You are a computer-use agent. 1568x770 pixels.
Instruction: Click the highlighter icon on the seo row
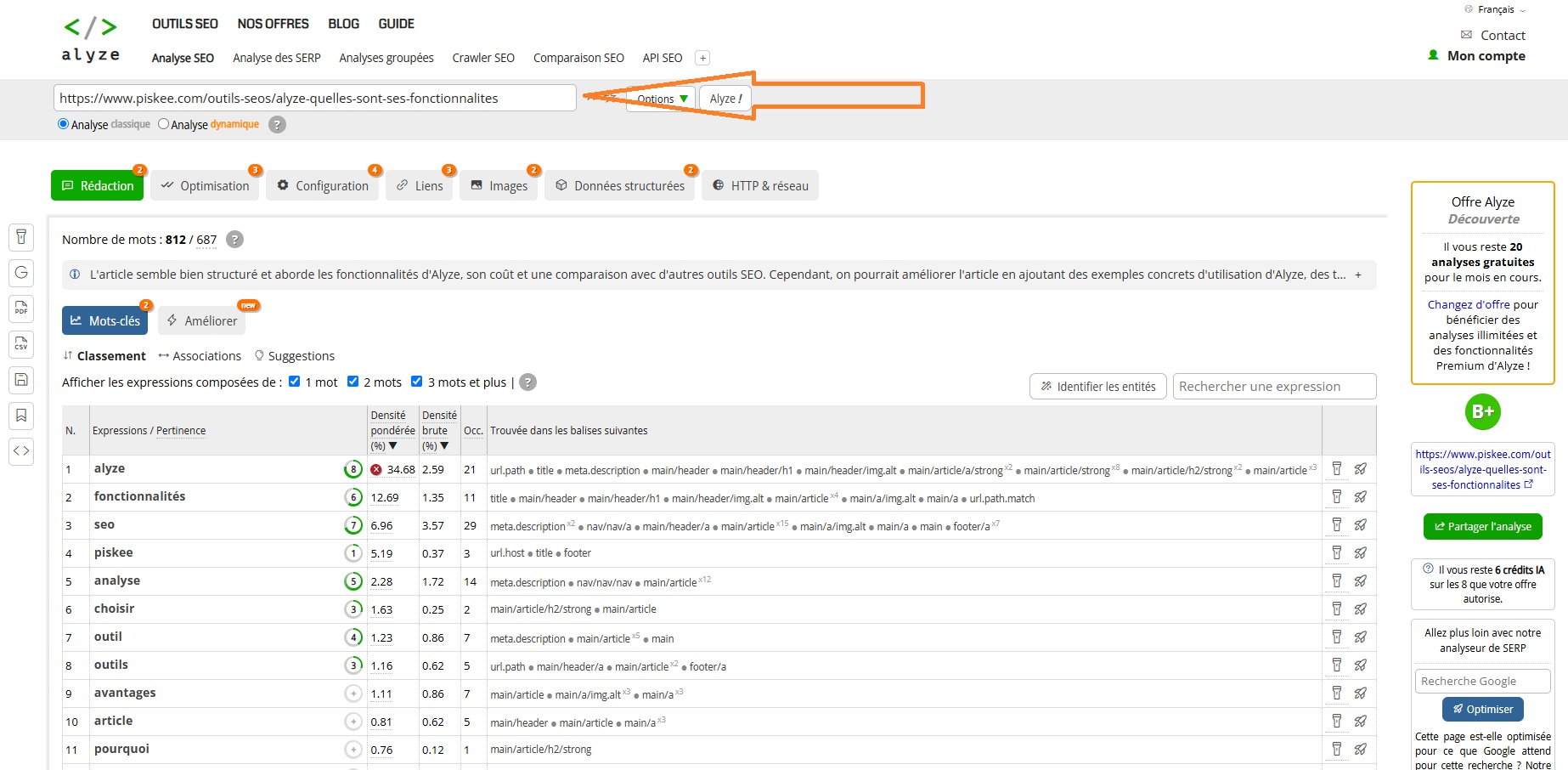click(x=1337, y=524)
